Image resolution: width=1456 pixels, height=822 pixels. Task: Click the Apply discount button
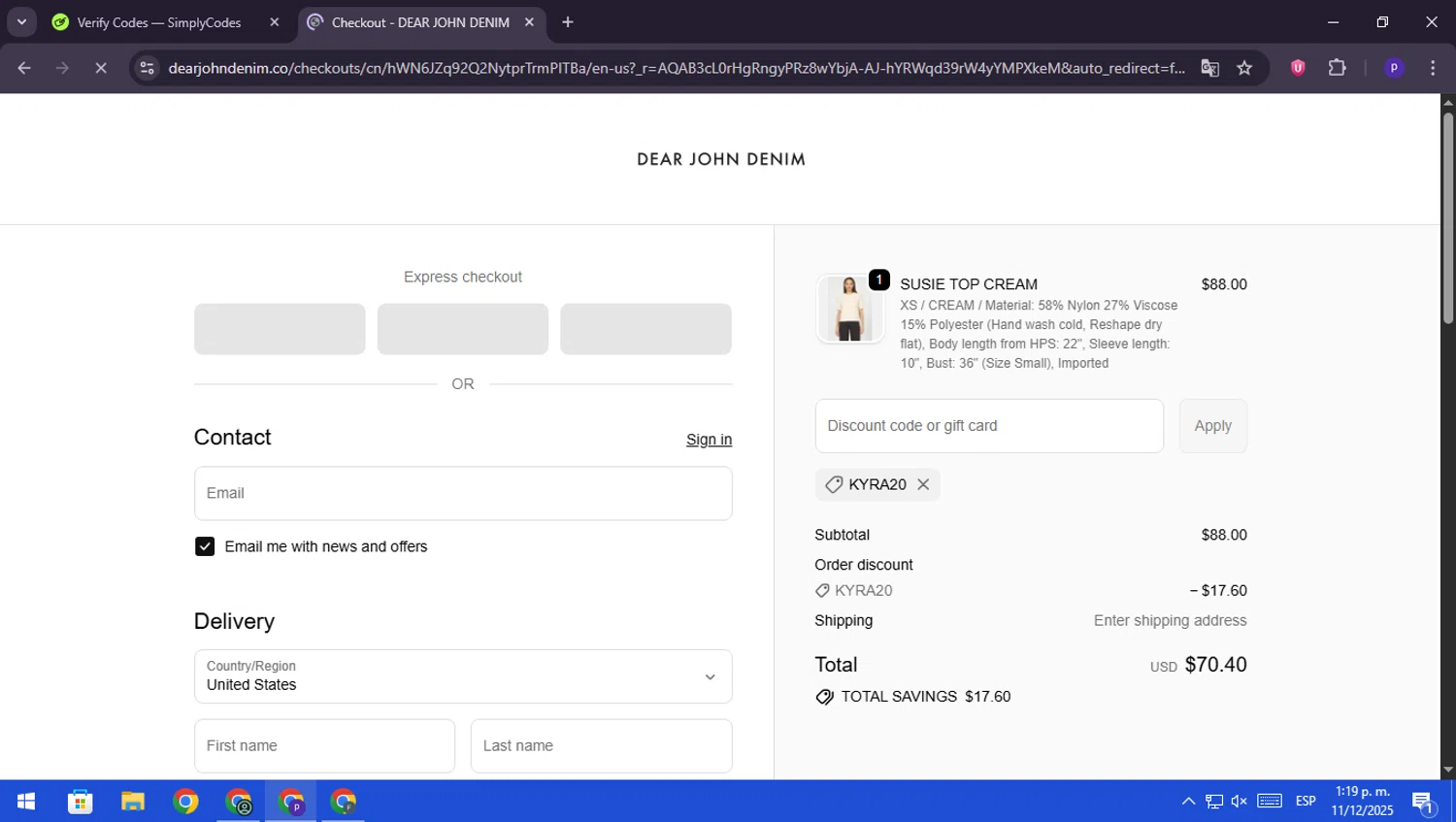click(1213, 426)
